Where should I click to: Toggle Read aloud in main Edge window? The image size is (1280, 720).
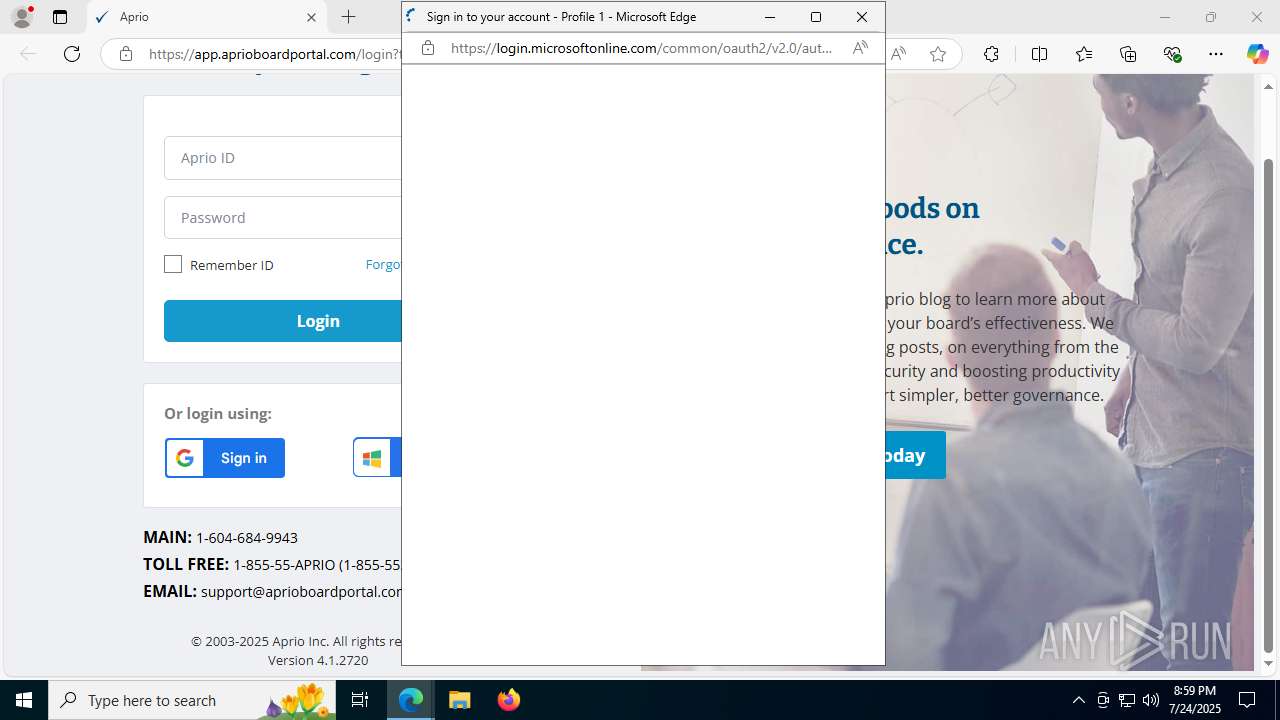coord(898,54)
